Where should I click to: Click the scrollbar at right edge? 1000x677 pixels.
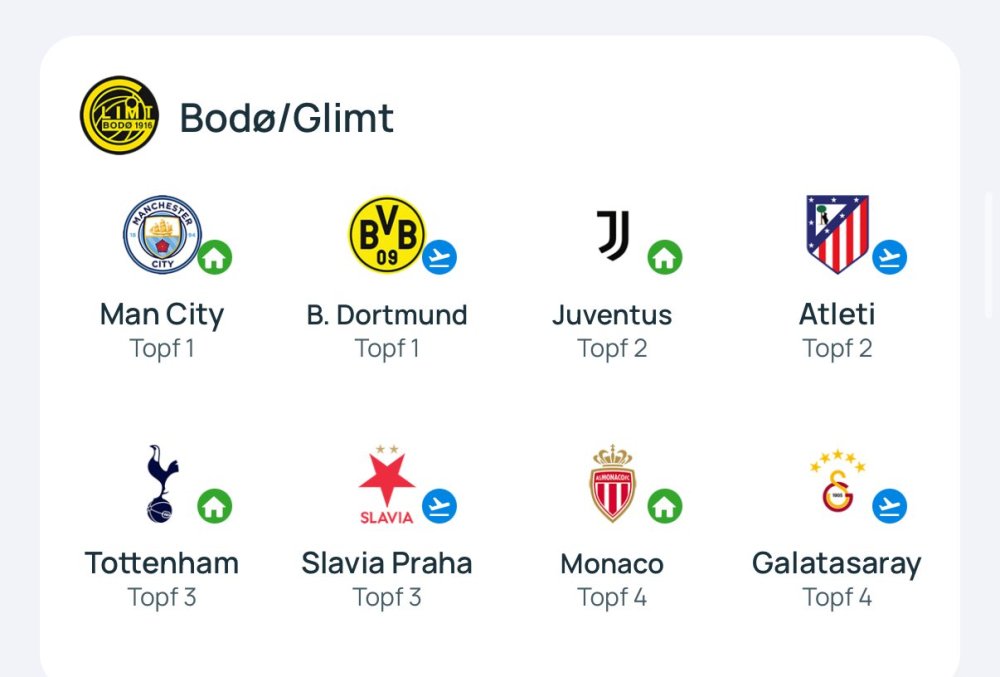tap(990, 255)
